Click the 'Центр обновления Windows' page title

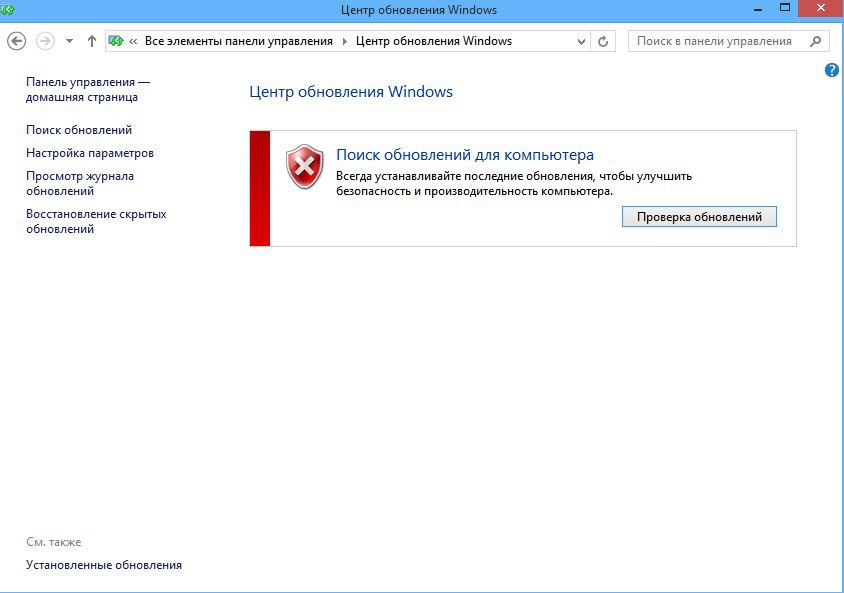click(351, 91)
